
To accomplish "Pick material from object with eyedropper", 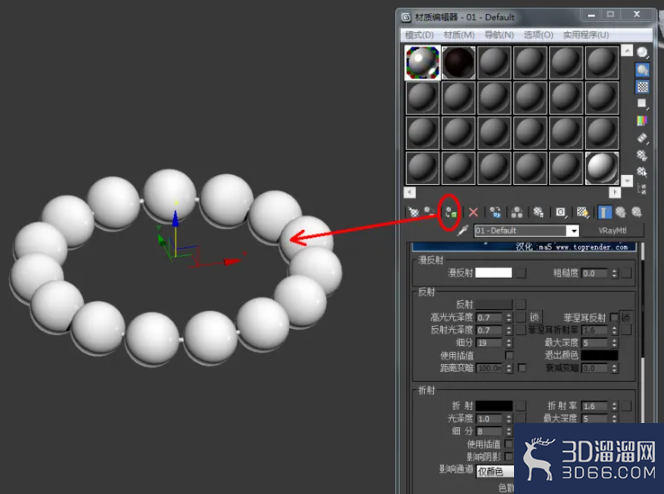I will click(x=462, y=231).
